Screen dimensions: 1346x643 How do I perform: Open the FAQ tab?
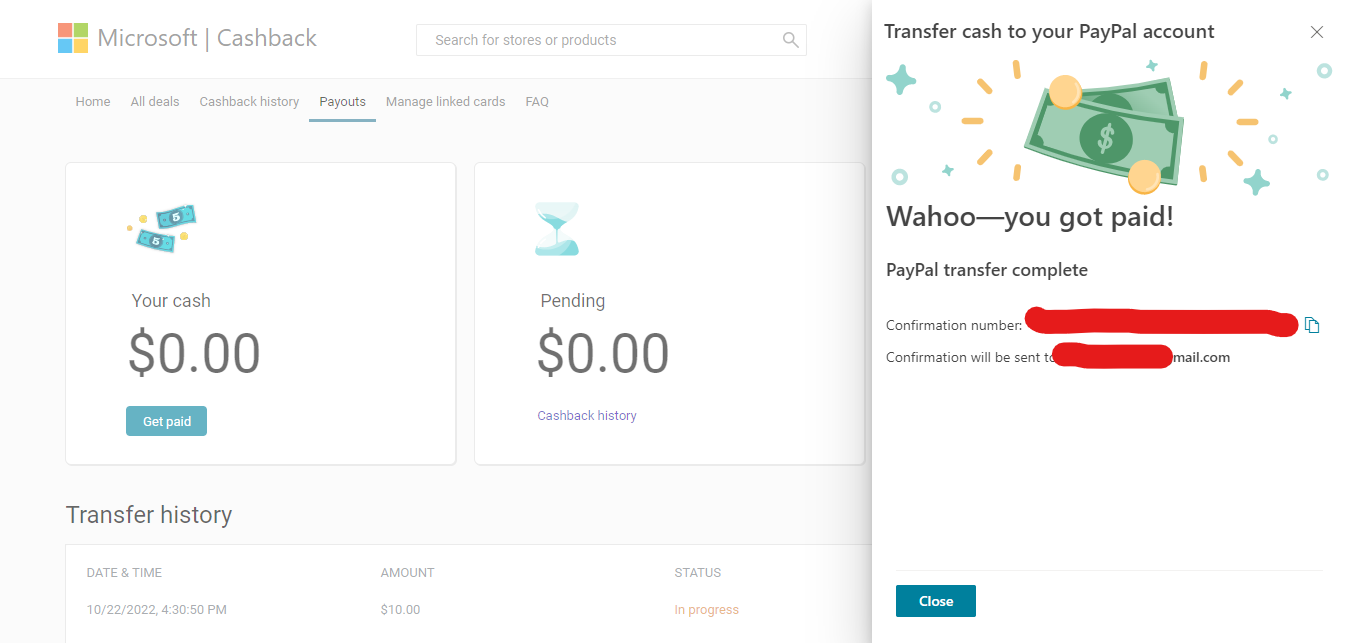tap(537, 102)
